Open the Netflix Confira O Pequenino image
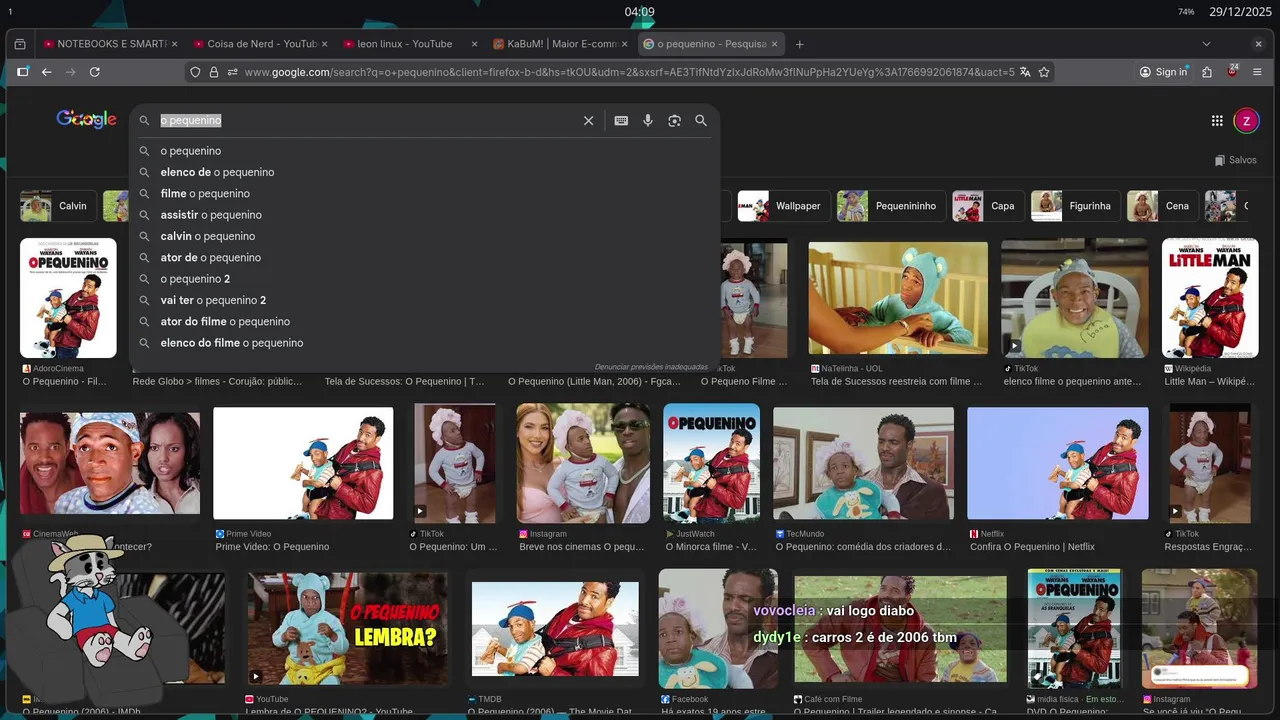This screenshot has height=720, width=1280. pos(1058,463)
